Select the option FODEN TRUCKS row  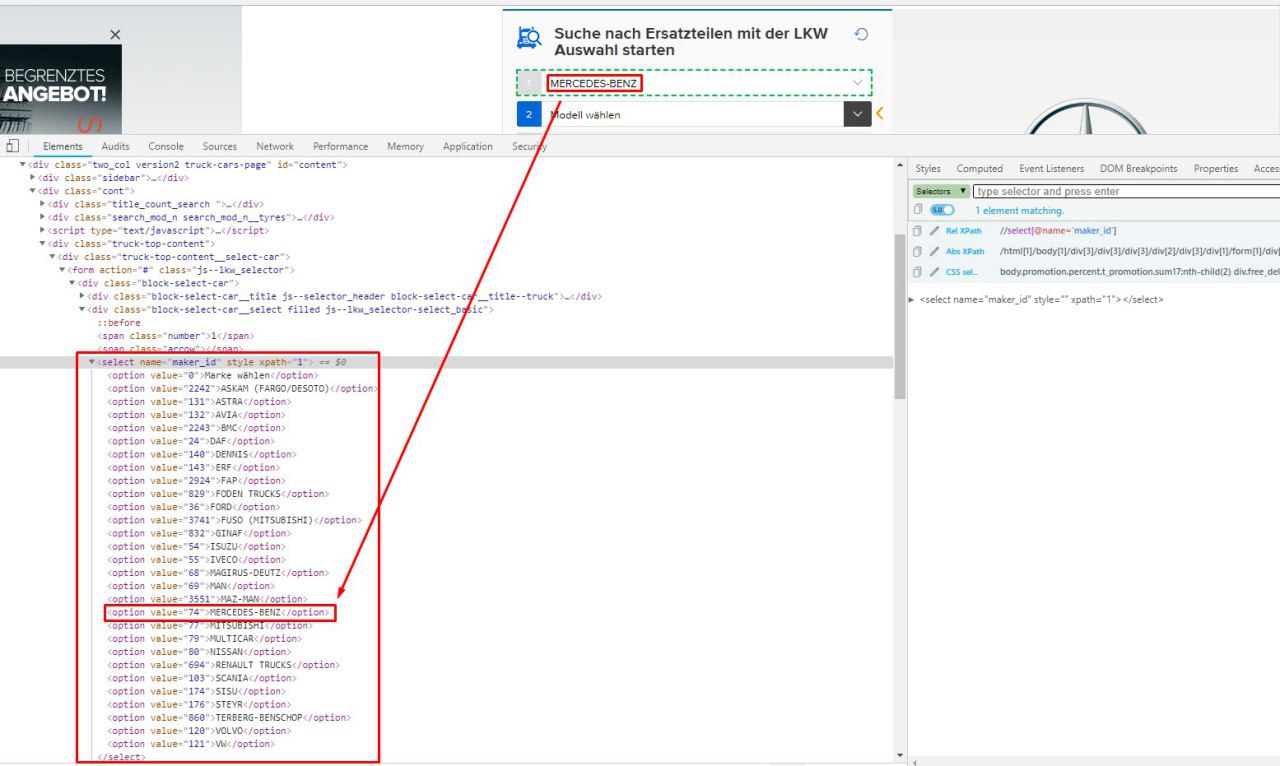coord(217,494)
